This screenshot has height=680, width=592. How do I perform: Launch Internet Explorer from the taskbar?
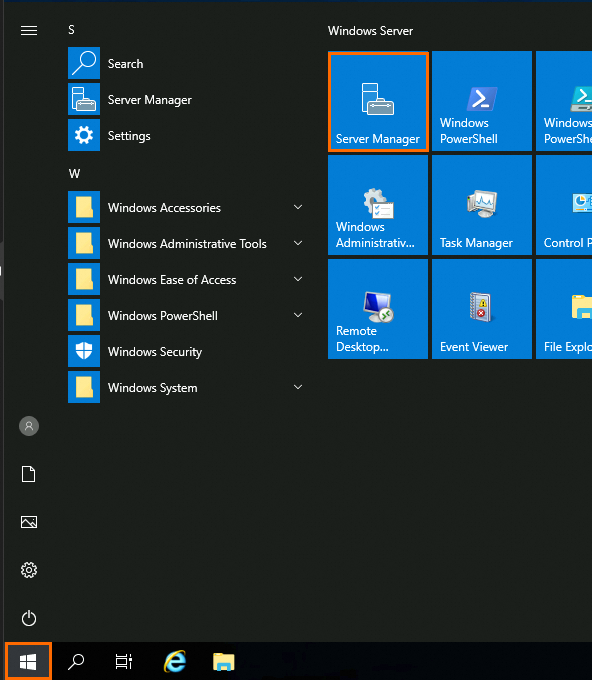(x=175, y=661)
